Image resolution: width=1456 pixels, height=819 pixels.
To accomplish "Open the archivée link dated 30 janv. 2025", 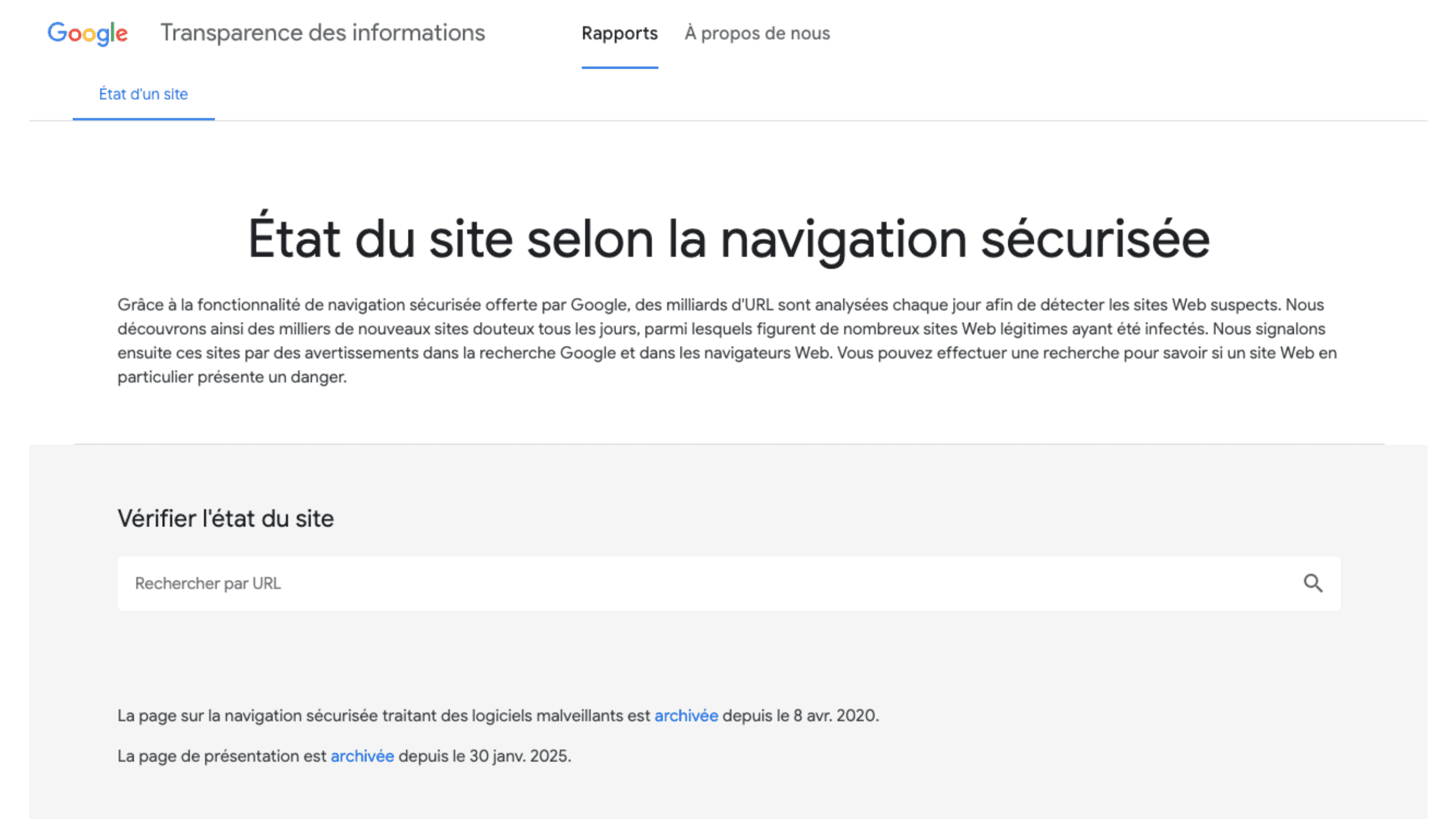I will tap(362, 756).
